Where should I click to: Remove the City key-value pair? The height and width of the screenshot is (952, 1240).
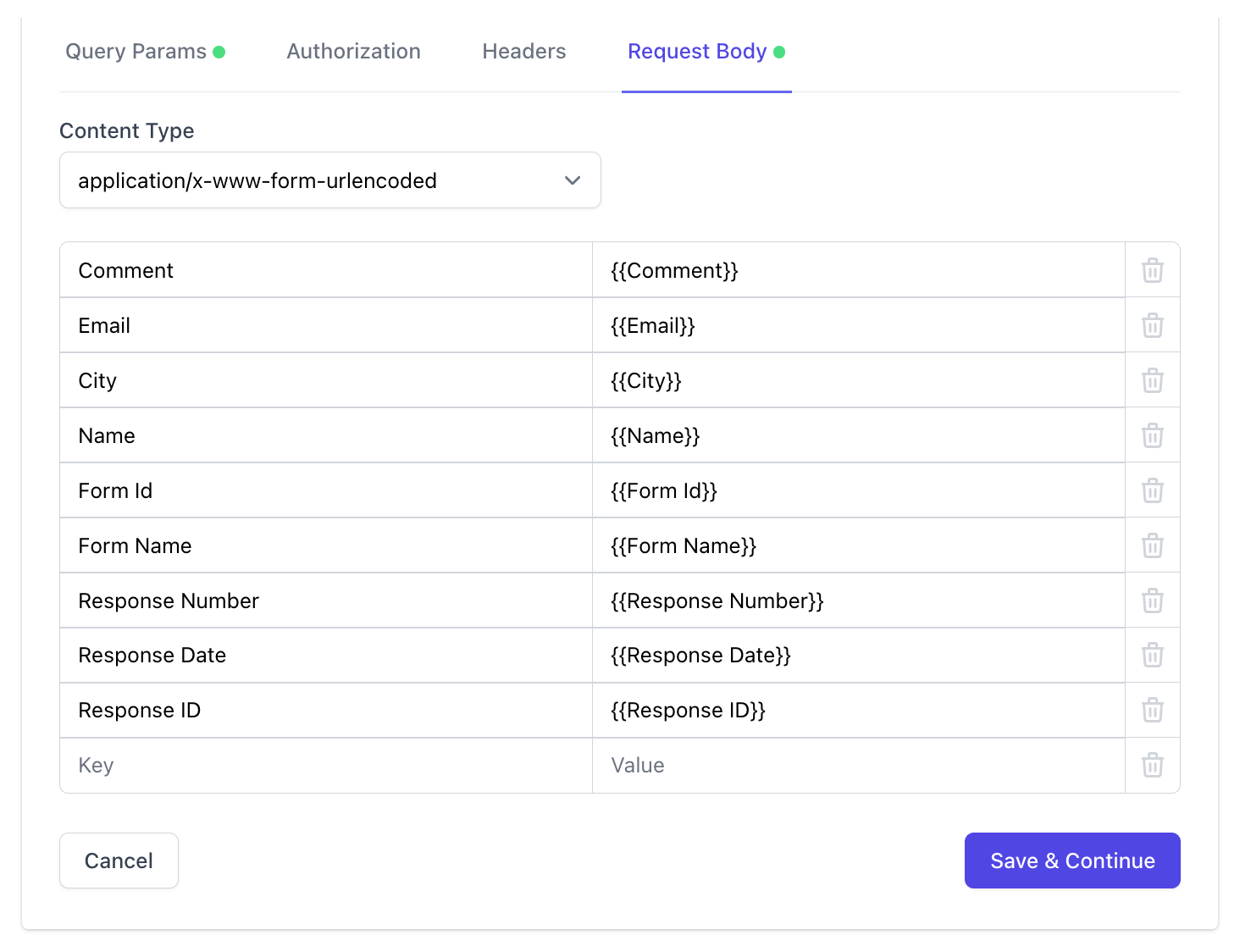click(1152, 380)
